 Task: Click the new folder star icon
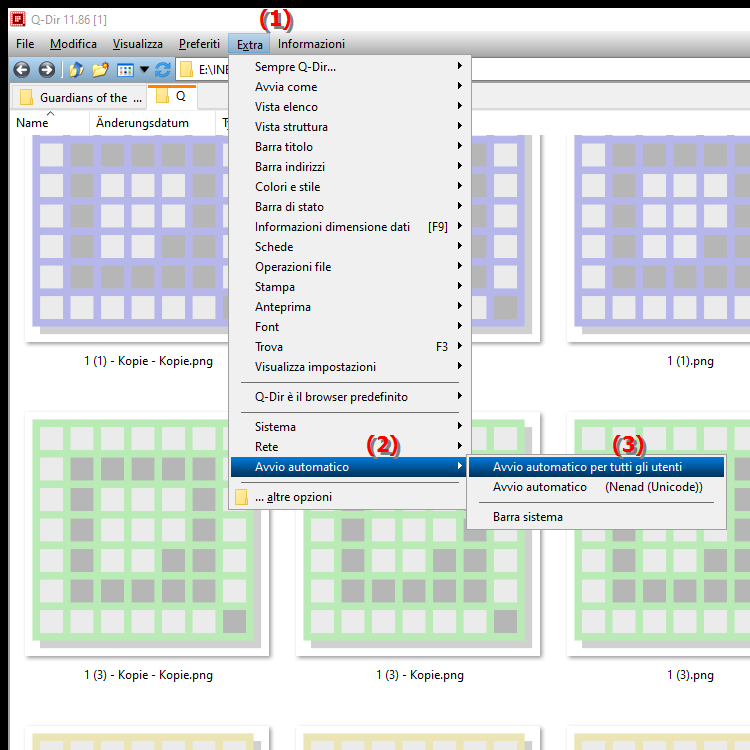pyautogui.click(x=100, y=70)
